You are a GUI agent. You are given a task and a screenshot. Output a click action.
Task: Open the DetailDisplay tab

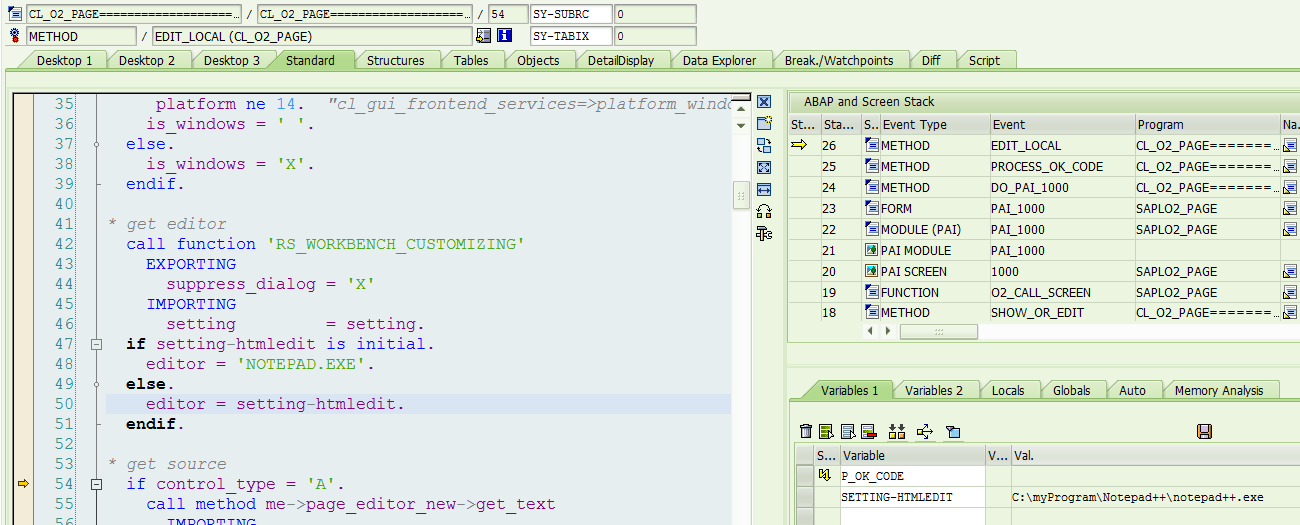621,60
